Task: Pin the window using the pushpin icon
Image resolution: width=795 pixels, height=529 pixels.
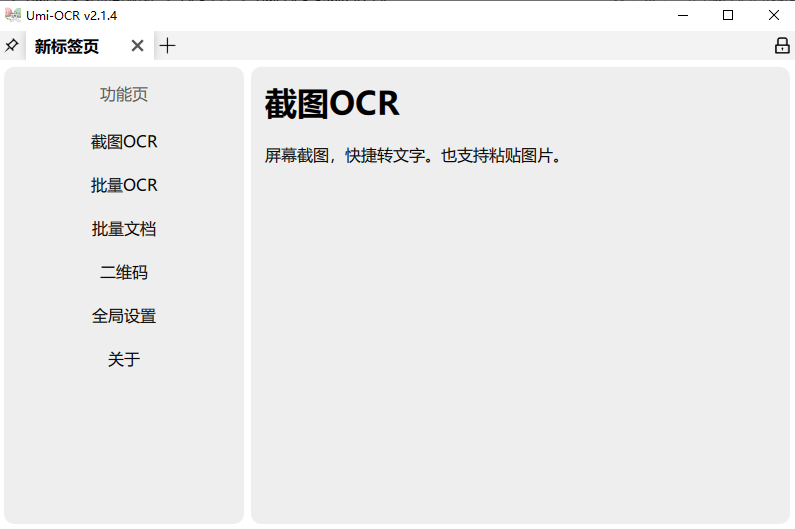Action: point(11,46)
